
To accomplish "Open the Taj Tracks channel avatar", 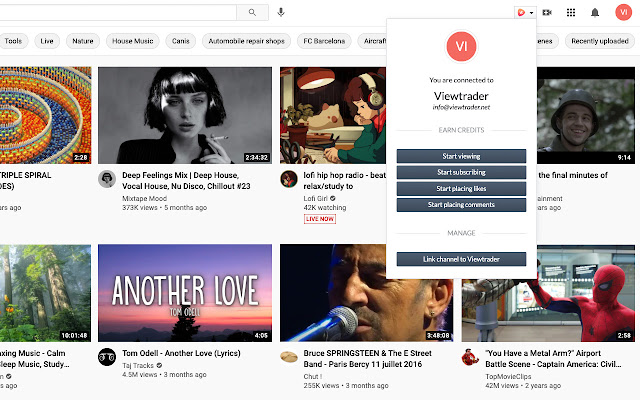I will click(x=106, y=356).
